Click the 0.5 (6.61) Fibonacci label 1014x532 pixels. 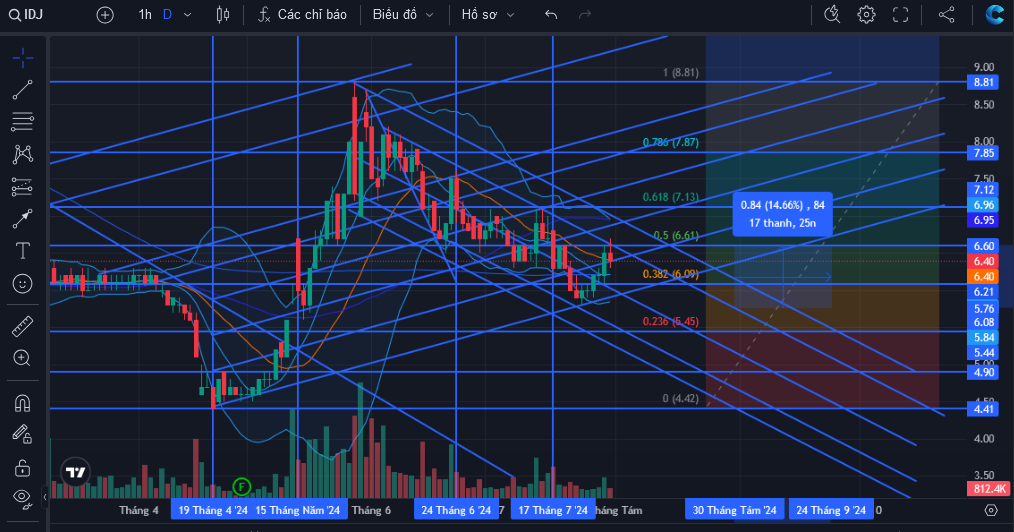[676, 235]
